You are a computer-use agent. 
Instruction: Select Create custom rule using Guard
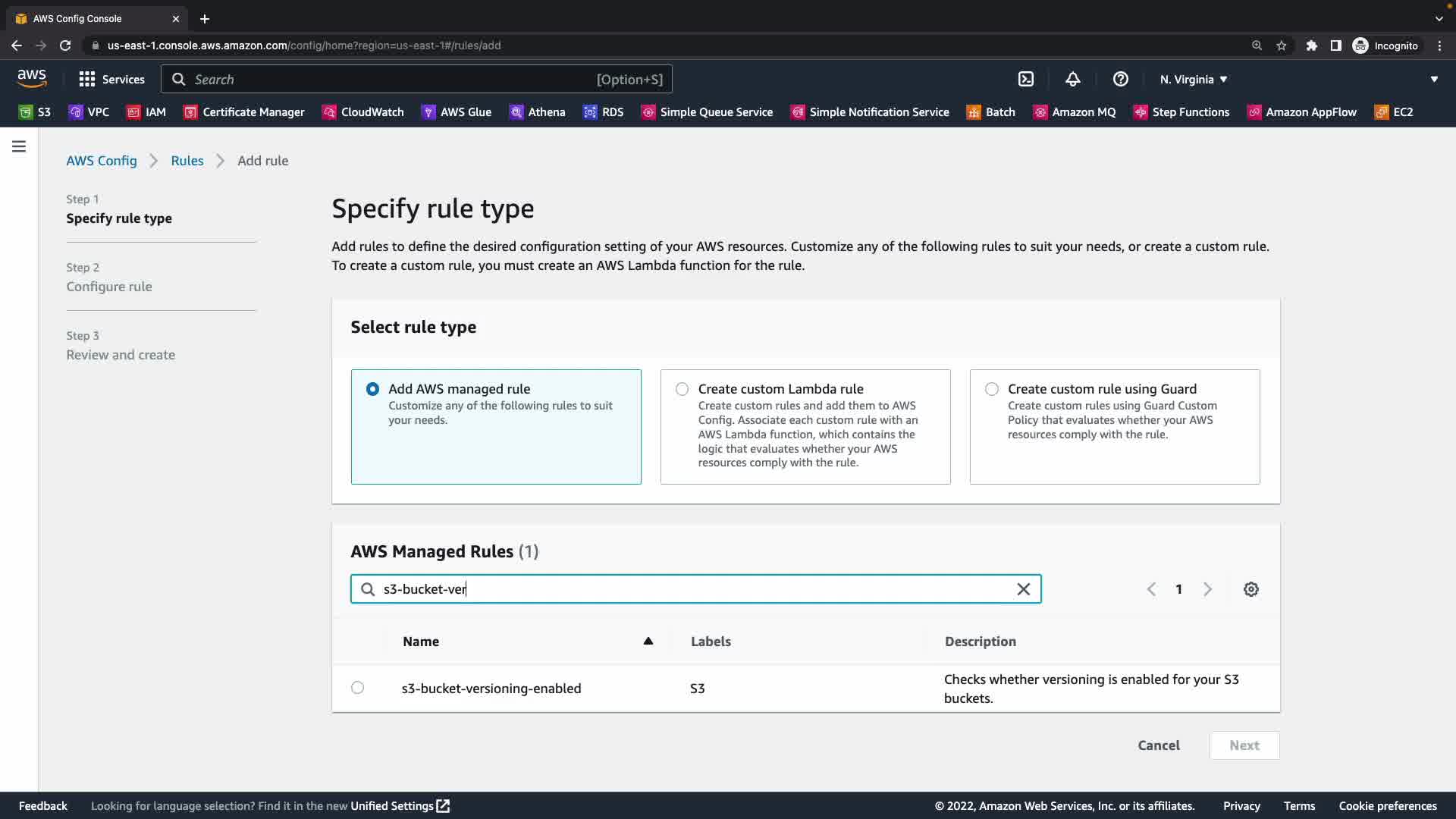tap(991, 389)
